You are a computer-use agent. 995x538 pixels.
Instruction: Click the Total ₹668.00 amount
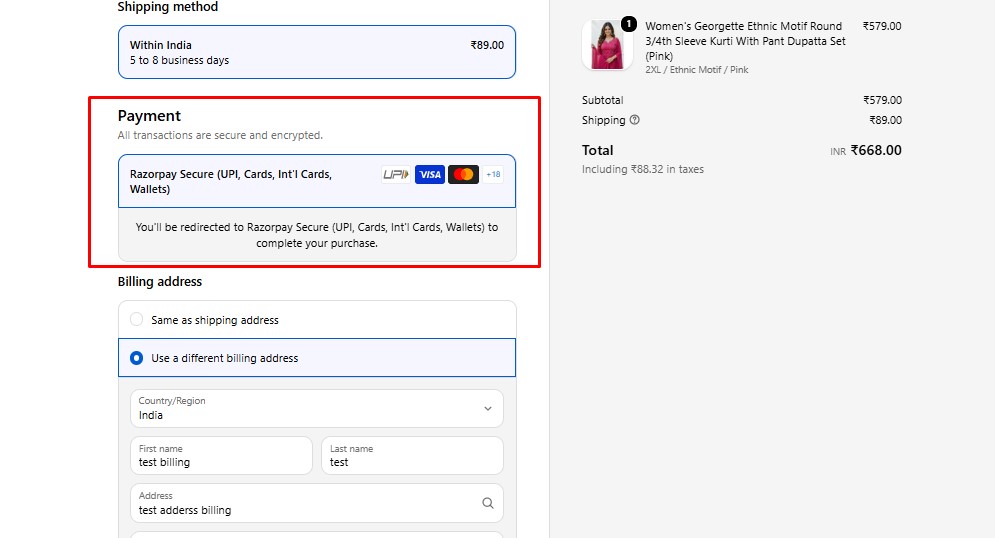coord(876,150)
